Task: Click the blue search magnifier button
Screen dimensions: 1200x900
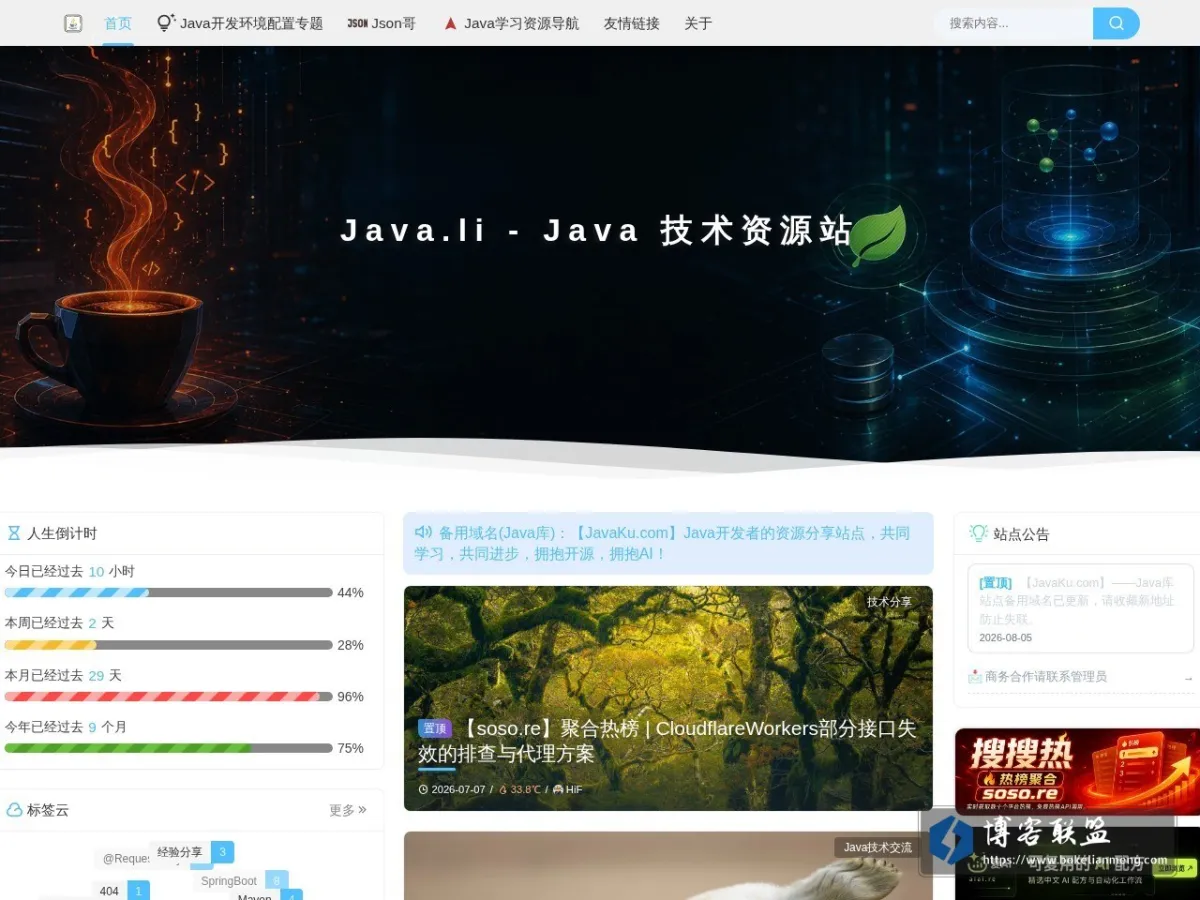Action: click(x=1116, y=23)
